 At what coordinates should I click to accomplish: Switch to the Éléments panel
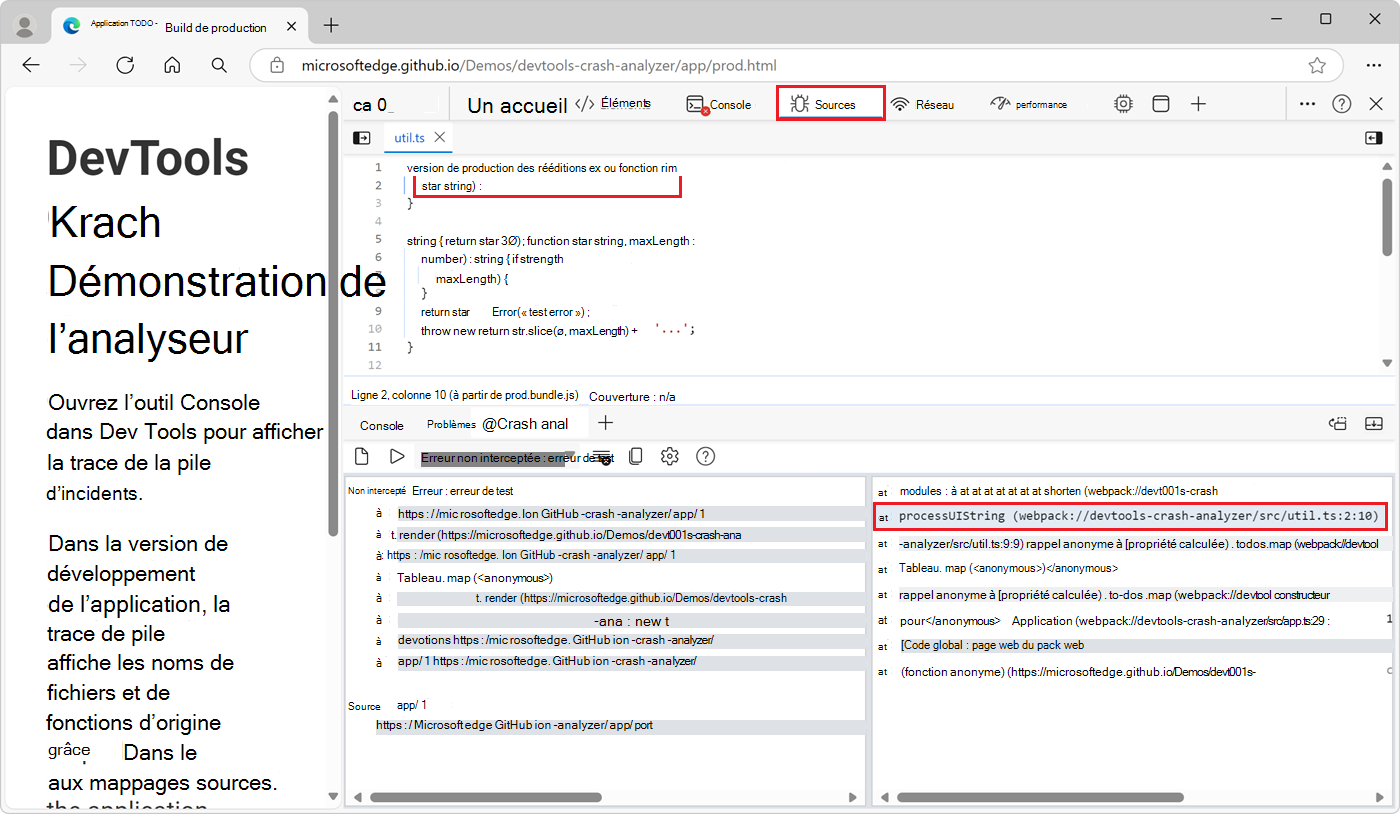click(x=625, y=103)
